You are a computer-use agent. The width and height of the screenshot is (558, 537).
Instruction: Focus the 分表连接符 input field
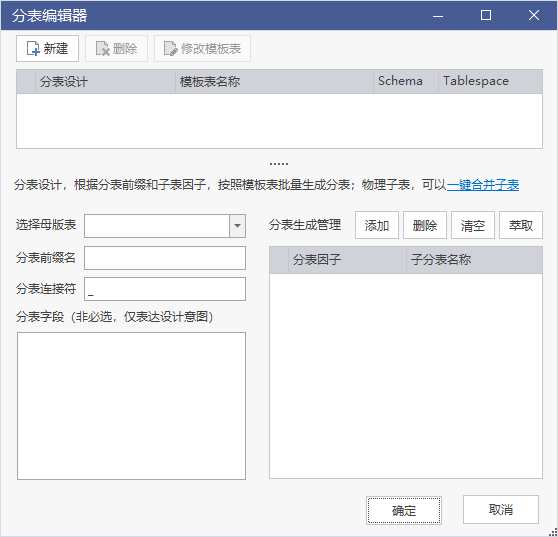(165, 289)
